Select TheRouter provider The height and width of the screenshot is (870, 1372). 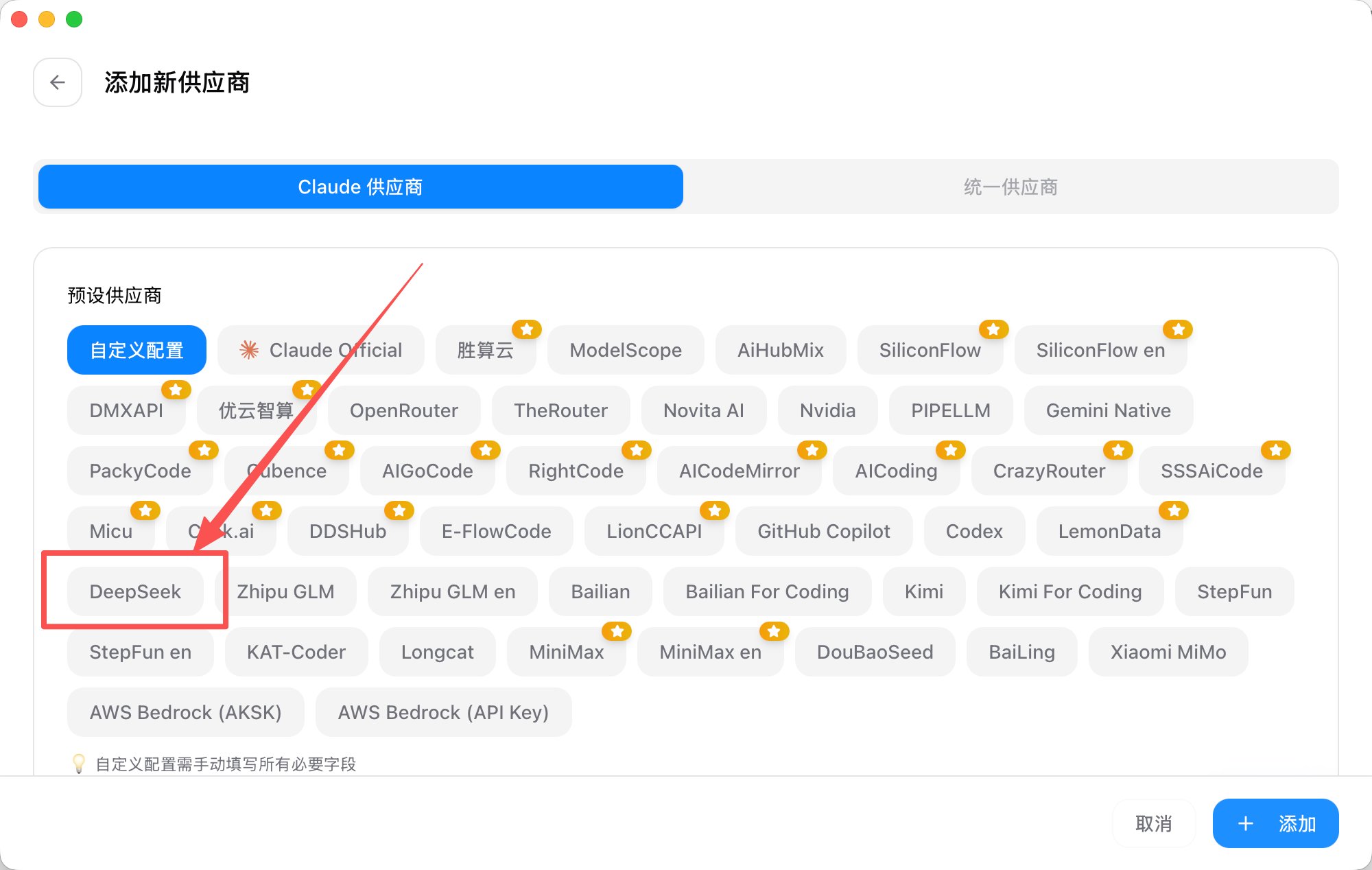(x=561, y=410)
